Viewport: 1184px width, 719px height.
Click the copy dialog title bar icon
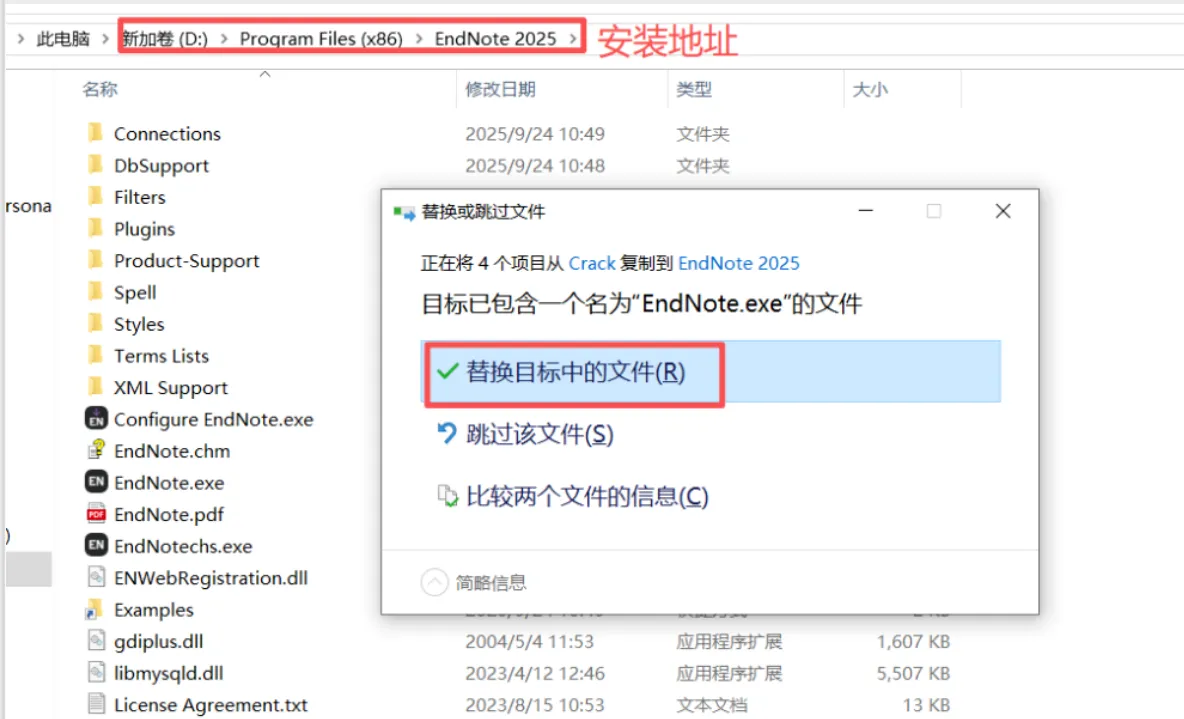click(x=404, y=212)
